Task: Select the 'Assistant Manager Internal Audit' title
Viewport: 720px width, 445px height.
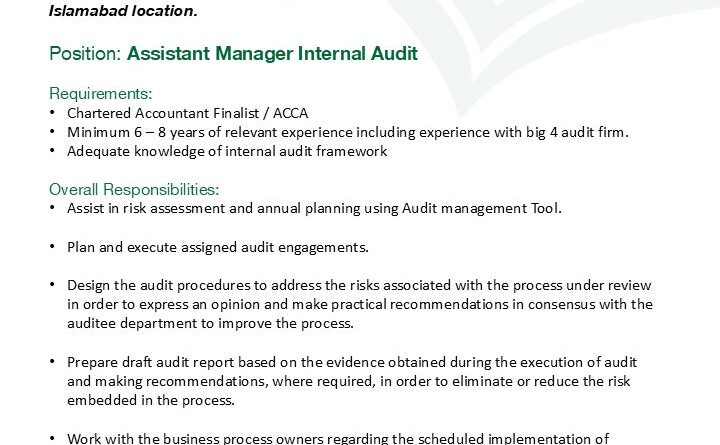Action: [x=272, y=54]
